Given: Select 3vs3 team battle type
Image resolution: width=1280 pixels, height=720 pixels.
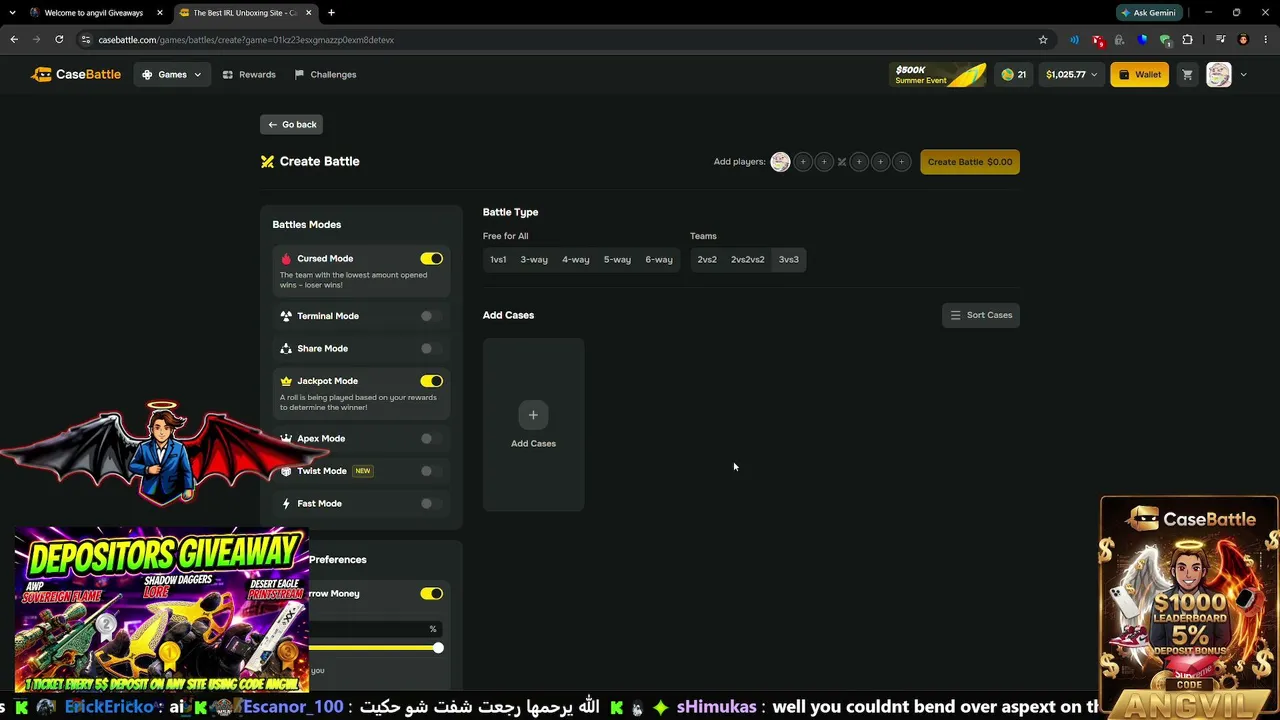Looking at the screenshot, I should pyautogui.click(x=789, y=260).
